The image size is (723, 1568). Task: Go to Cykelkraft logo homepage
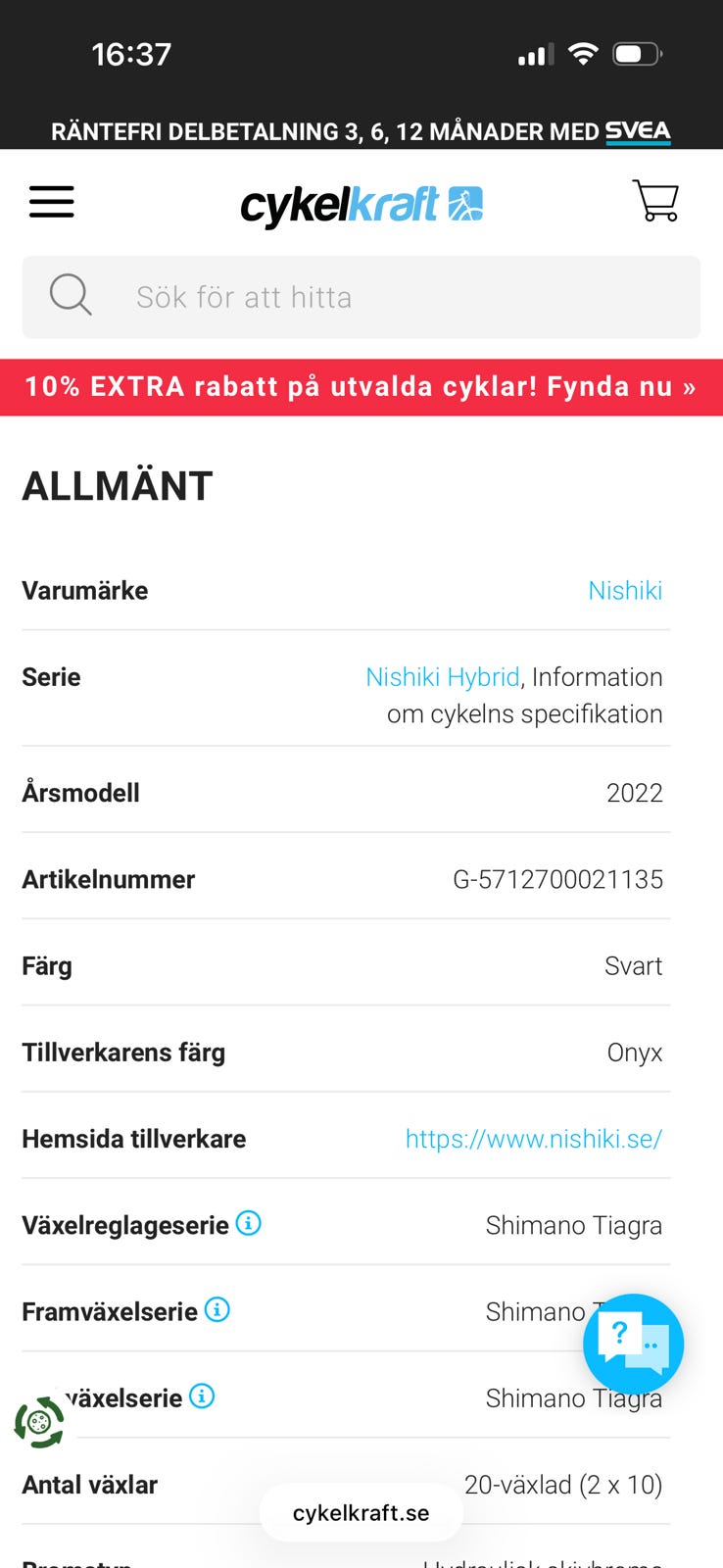click(361, 204)
